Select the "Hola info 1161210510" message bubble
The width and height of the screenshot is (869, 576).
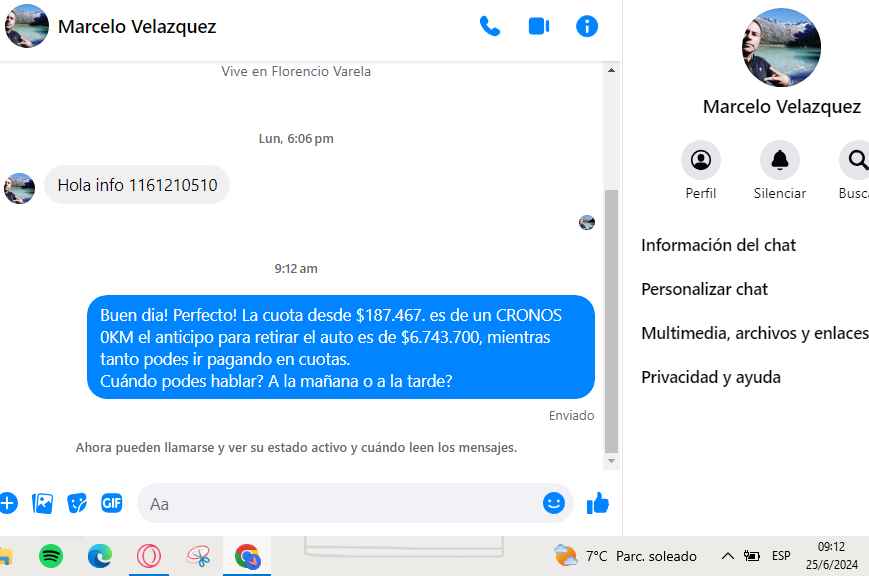click(x=137, y=185)
